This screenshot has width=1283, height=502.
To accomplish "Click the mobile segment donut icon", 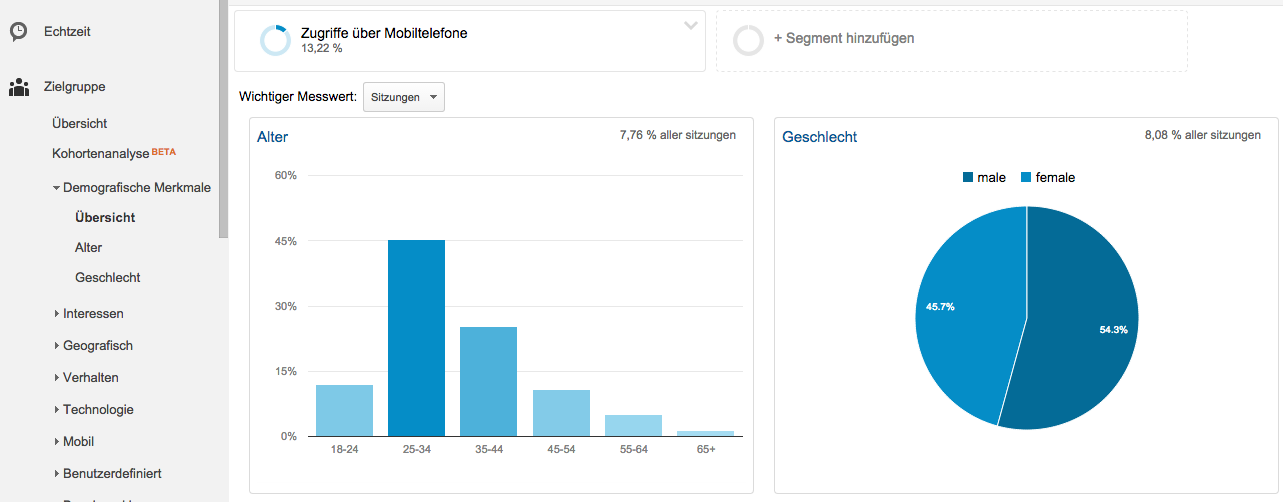I will click(275, 40).
